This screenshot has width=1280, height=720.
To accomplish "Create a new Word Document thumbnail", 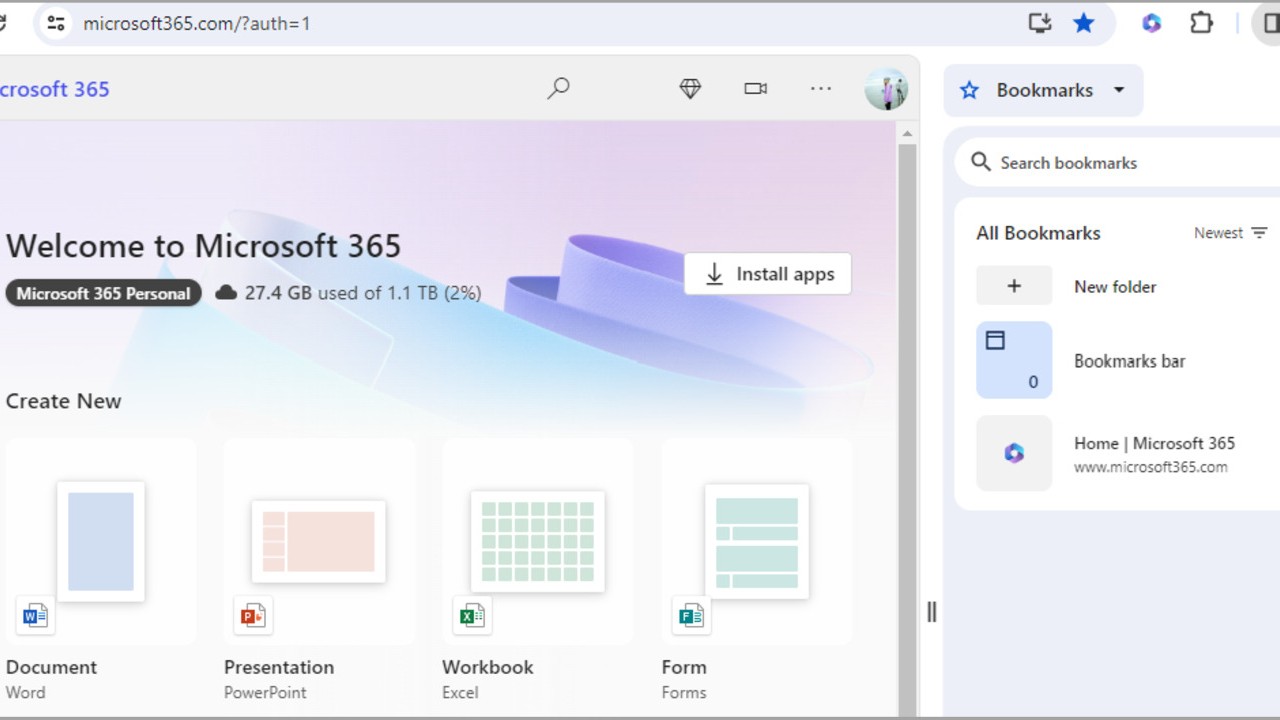I will pyautogui.click(x=101, y=541).
